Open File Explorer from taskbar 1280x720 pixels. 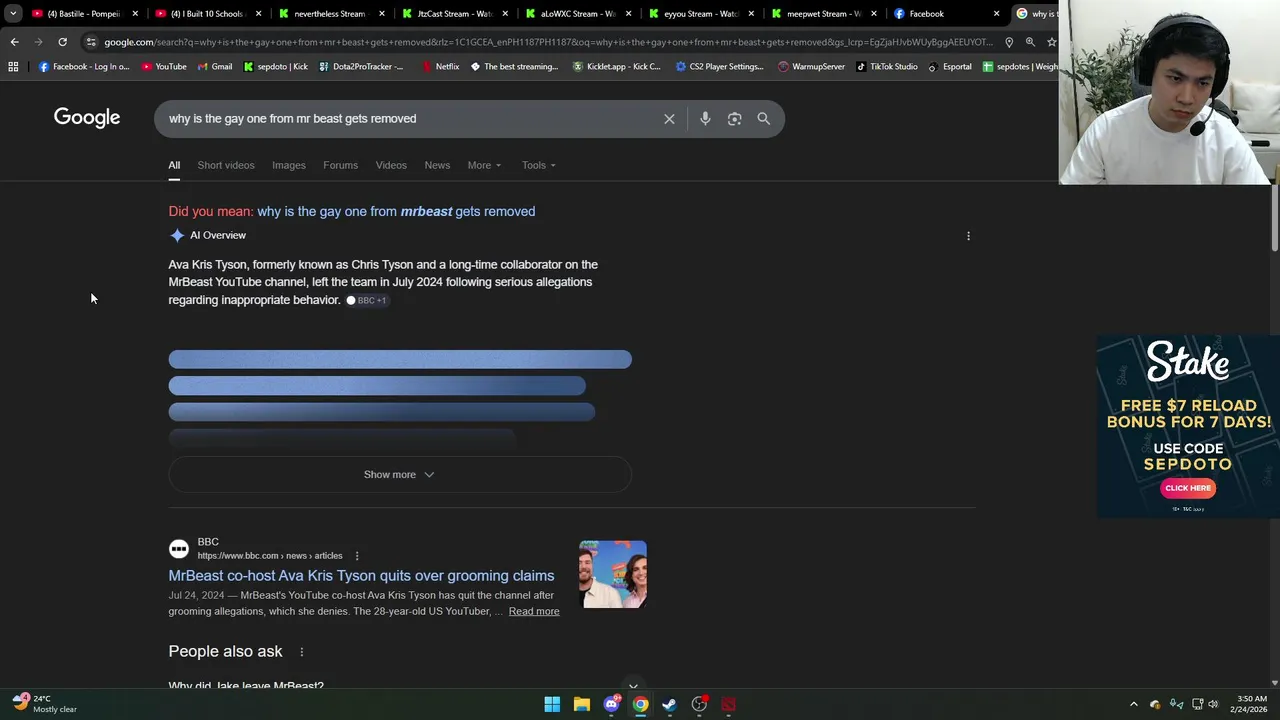[x=581, y=704]
